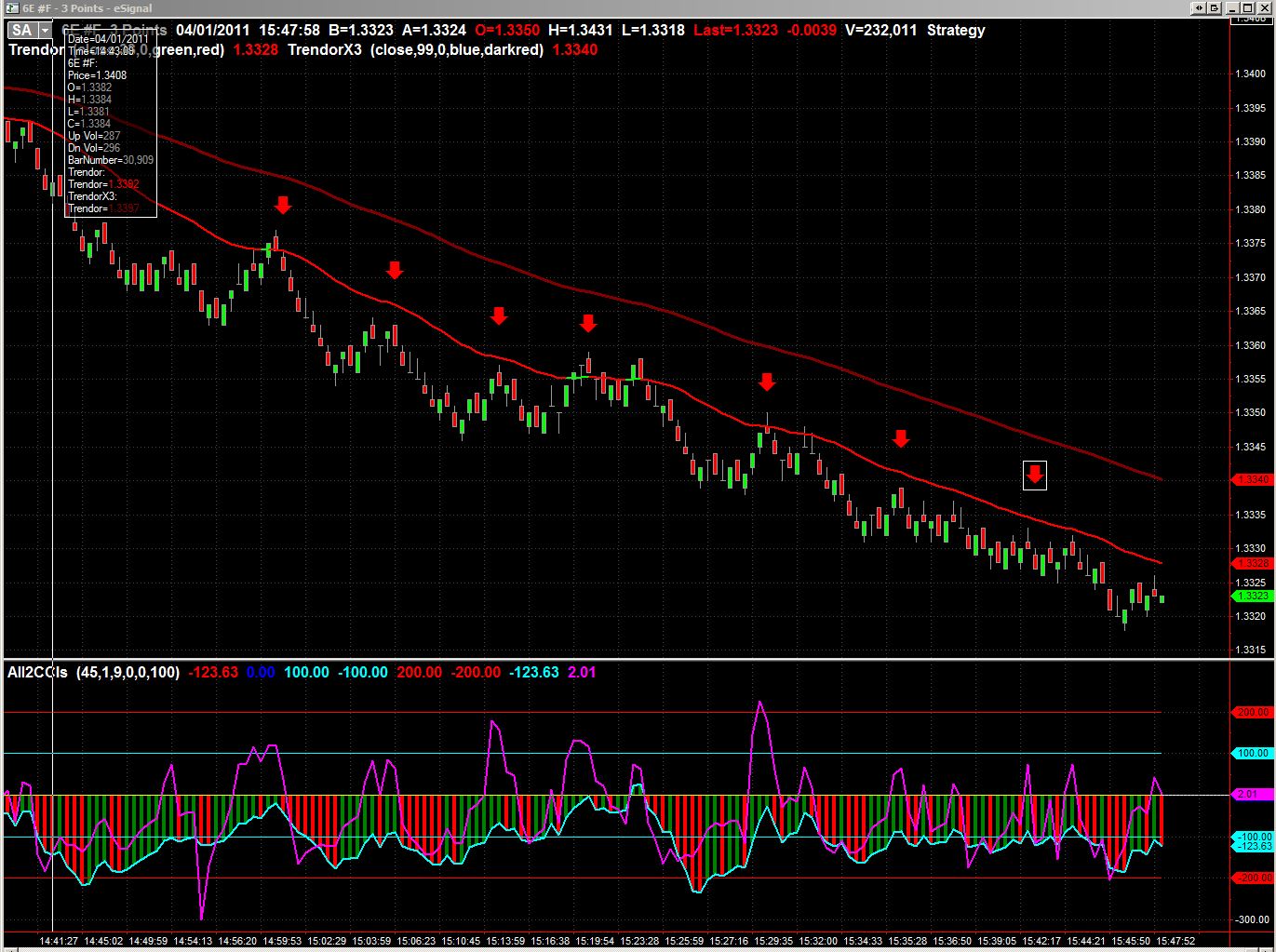Image resolution: width=1276 pixels, height=952 pixels.
Task: Click the Price=1.3408 row in the data tooltip
Action: click(98, 75)
